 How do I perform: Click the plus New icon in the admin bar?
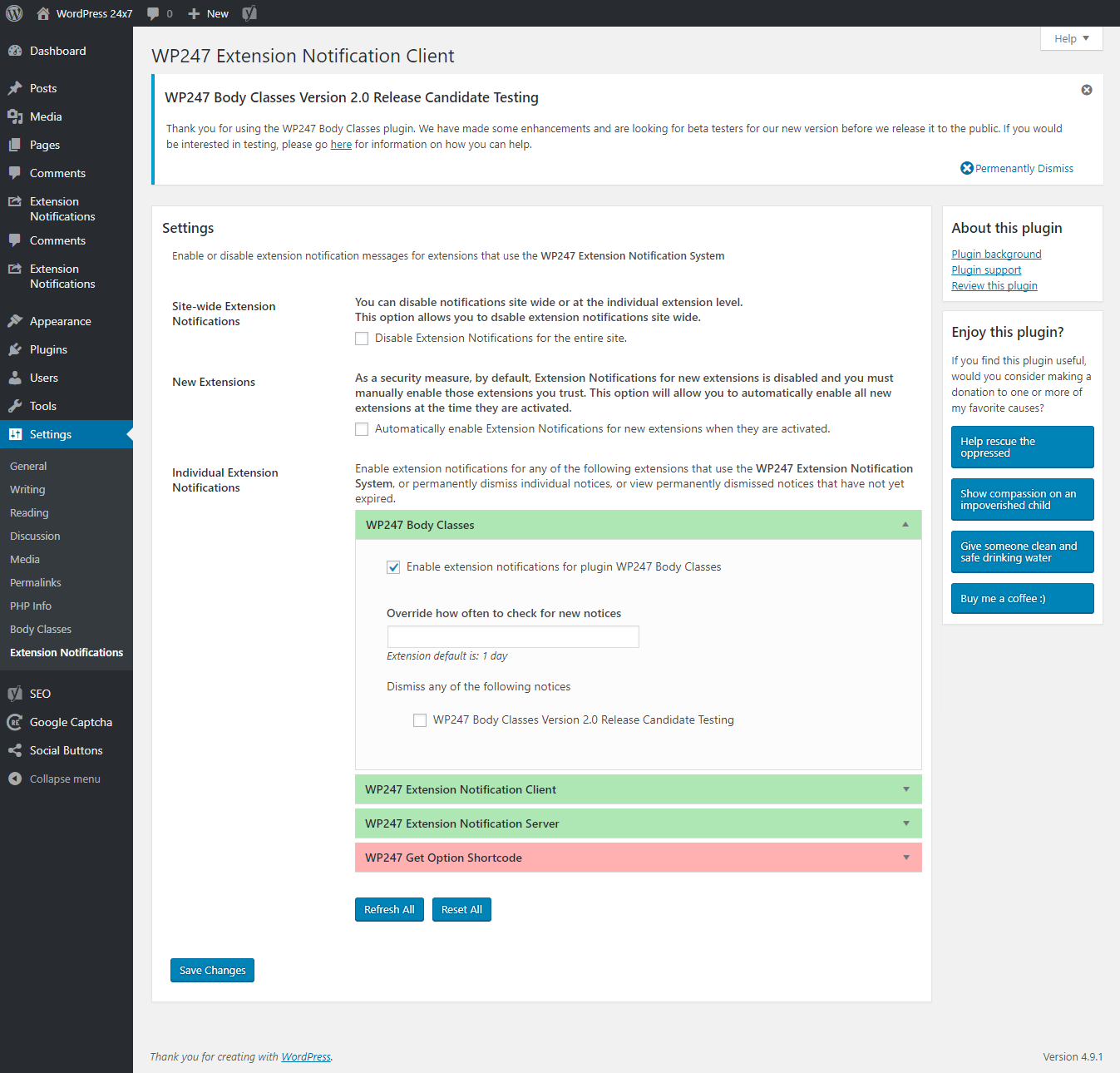(x=194, y=13)
